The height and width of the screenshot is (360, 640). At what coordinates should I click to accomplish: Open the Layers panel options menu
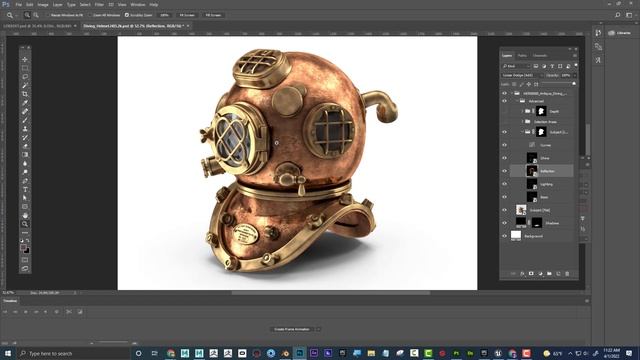[575, 56]
